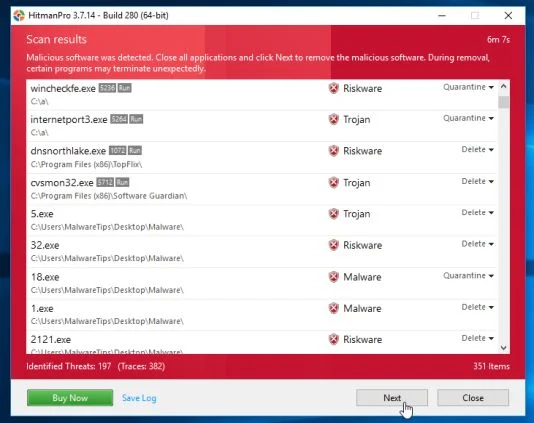Click the Identified Threats: 197 status text
This screenshot has height=423, width=534.
(69, 366)
